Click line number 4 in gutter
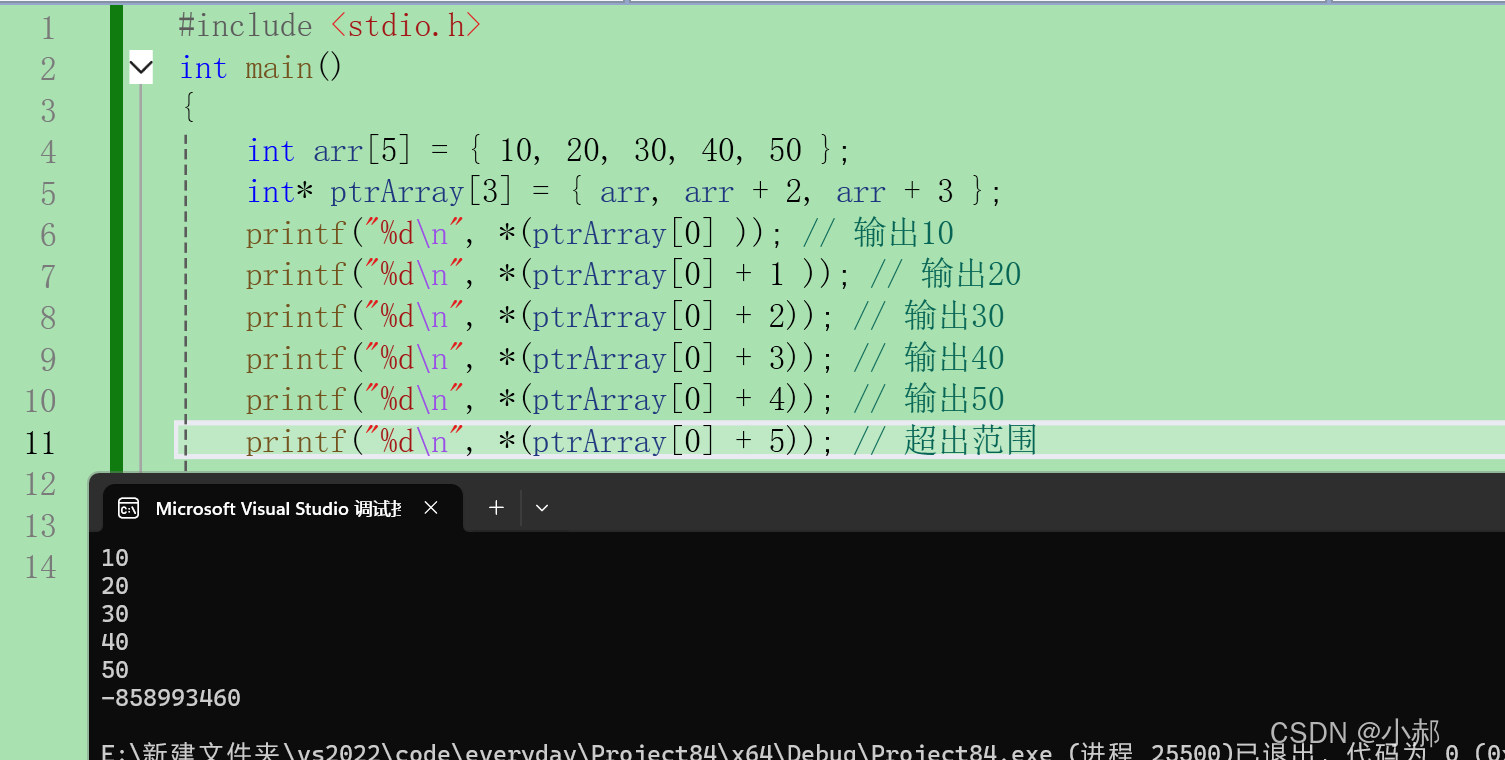This screenshot has height=760, width=1505. click(x=47, y=152)
